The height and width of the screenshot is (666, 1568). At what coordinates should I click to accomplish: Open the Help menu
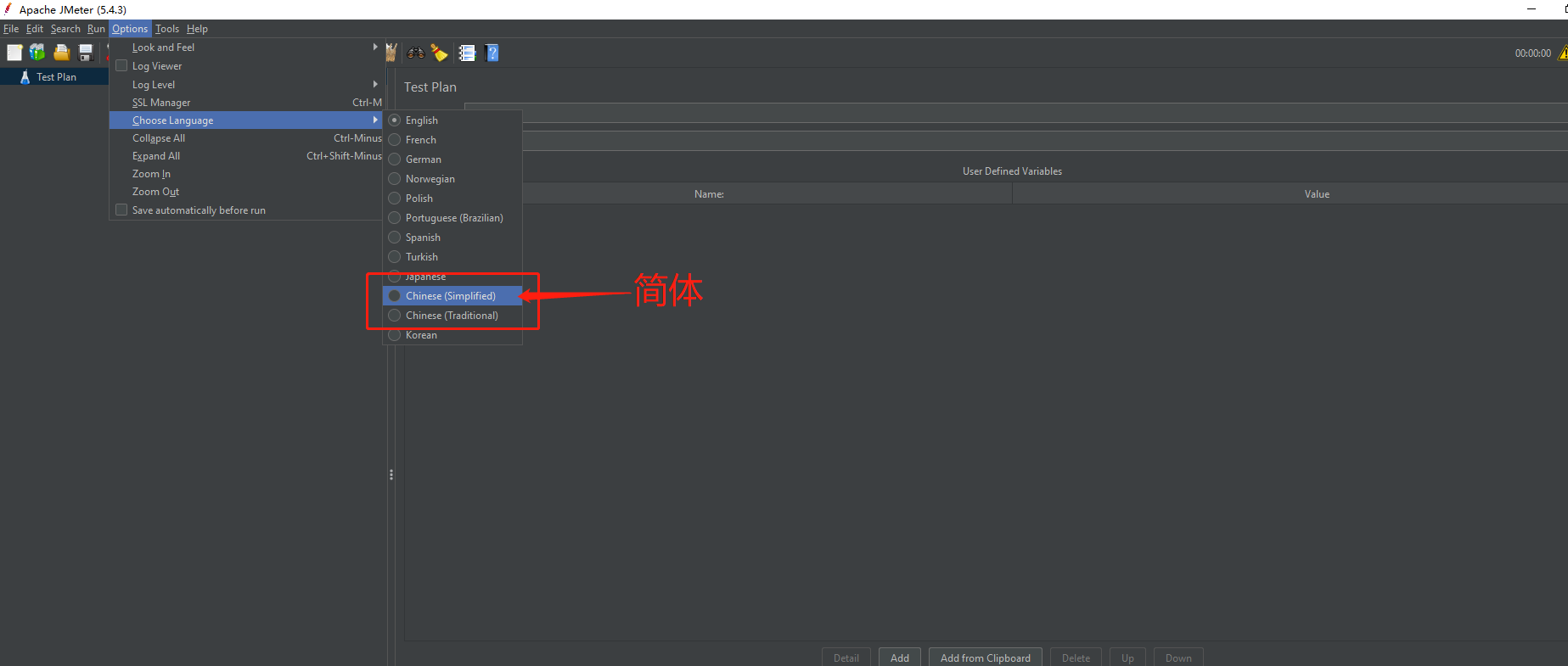coord(197,28)
